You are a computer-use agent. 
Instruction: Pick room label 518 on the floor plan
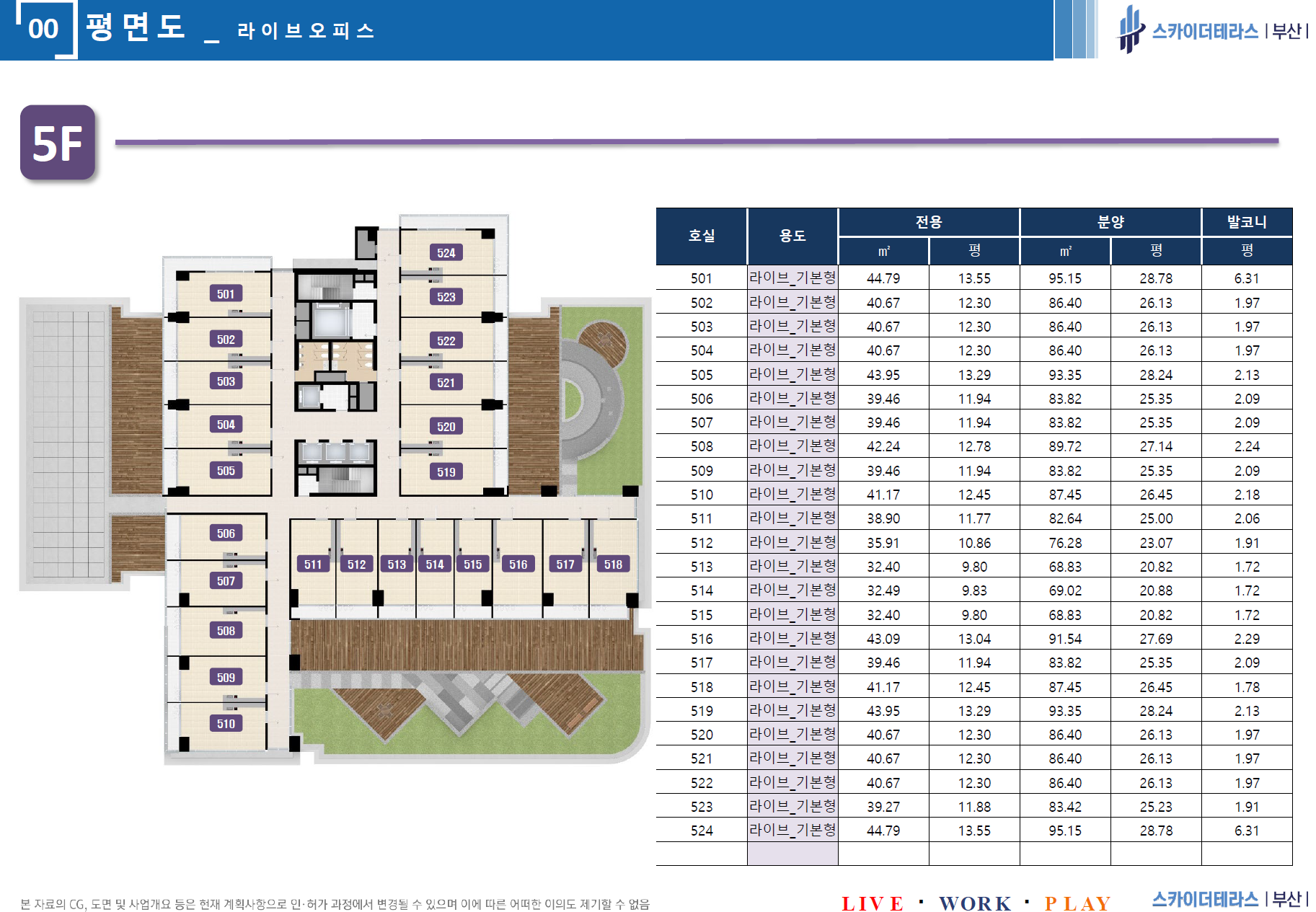[613, 564]
